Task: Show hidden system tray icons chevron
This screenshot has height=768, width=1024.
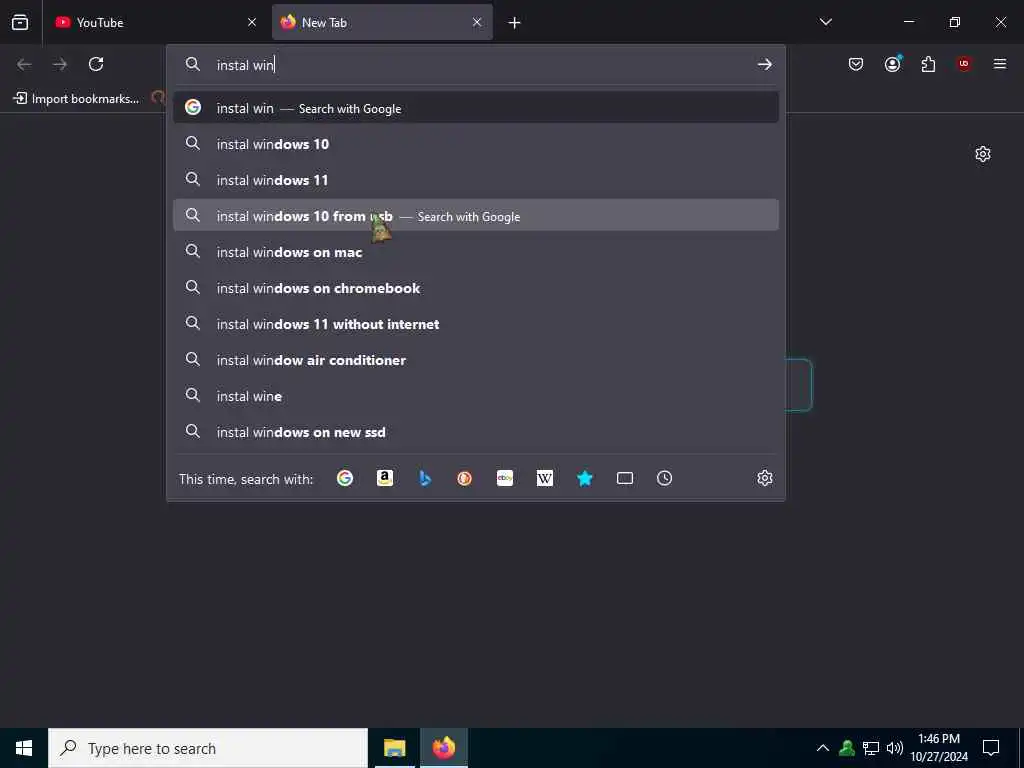Action: (x=823, y=748)
